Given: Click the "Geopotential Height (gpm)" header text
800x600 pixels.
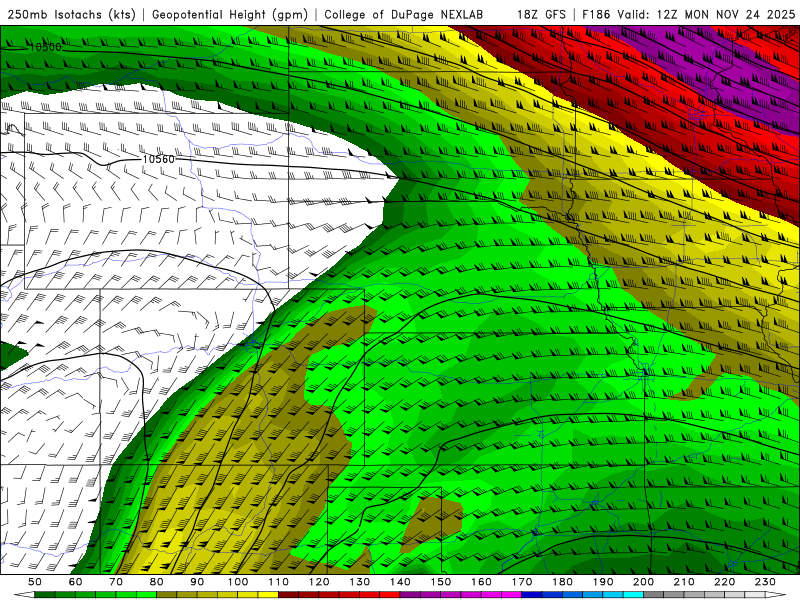Looking at the screenshot, I should [230, 15].
